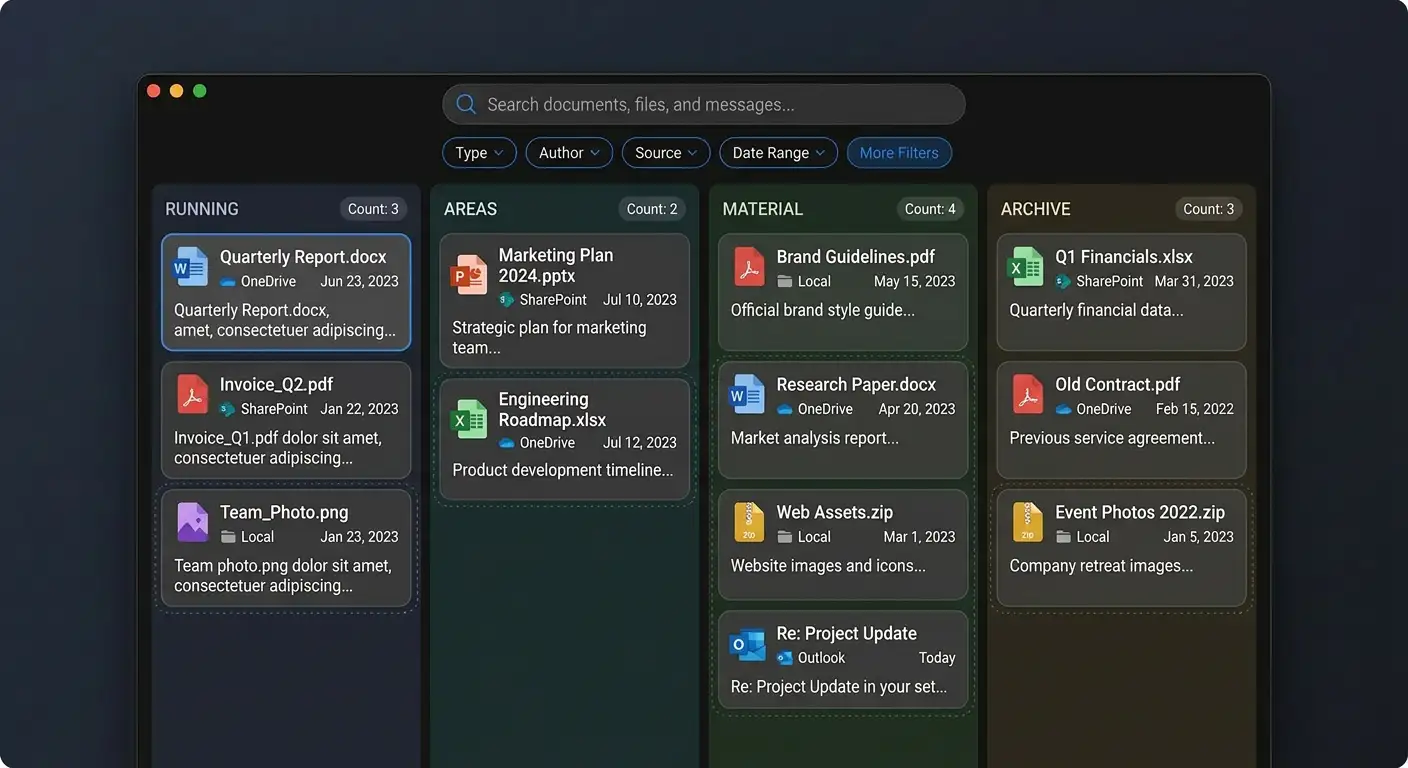Screen dimensions: 1408x768
Task: Click the 'Market analysis report...' description
Action: [x=815, y=438]
